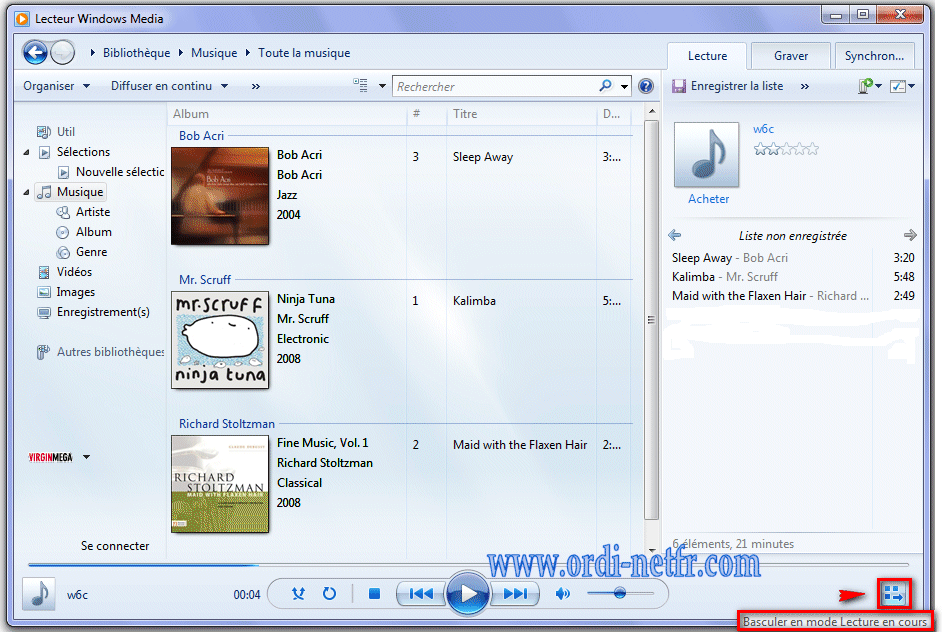Open the list options dropdown arrow
942x632 pixels.
click(x=911, y=86)
